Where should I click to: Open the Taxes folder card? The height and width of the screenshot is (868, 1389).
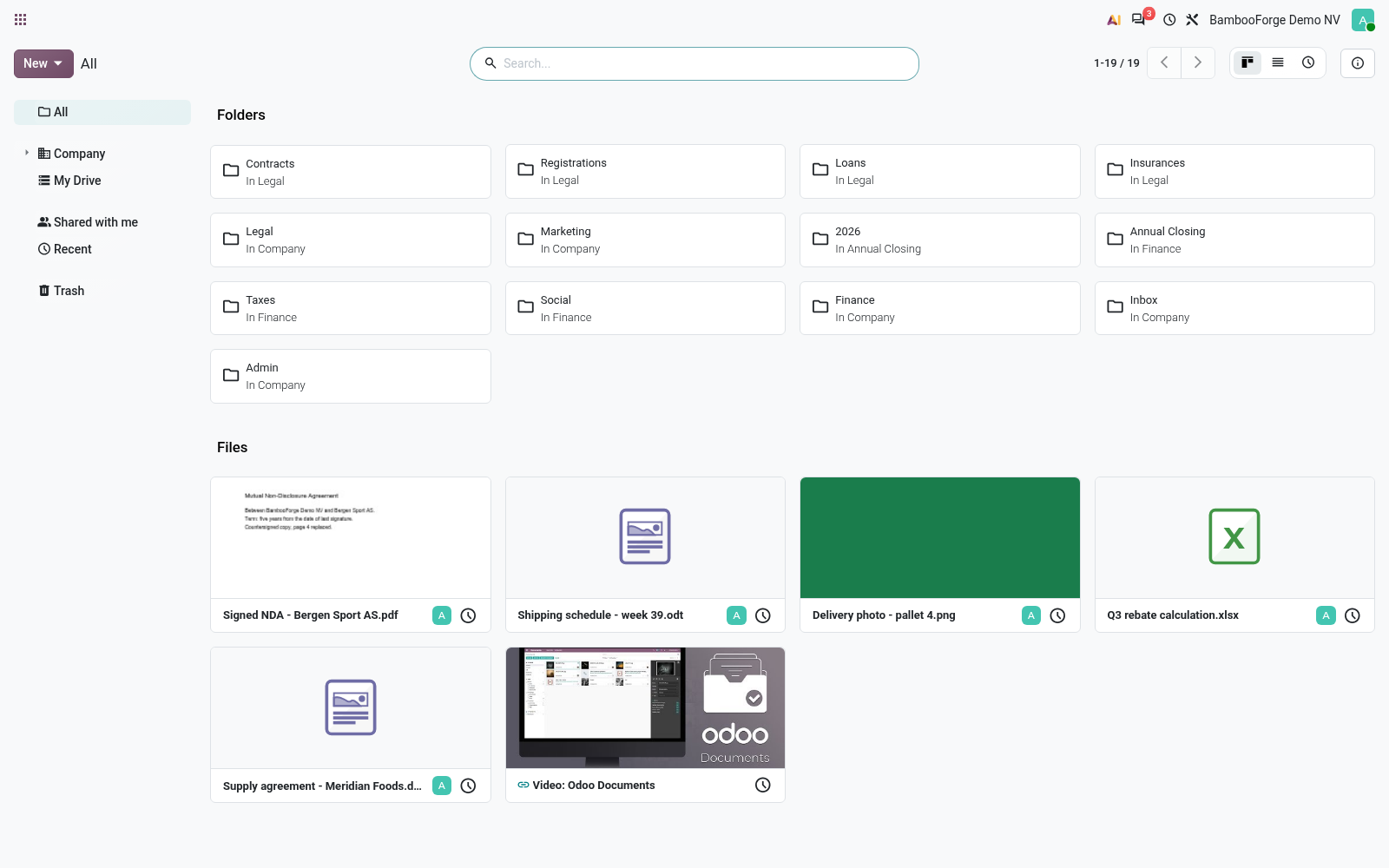point(351,308)
